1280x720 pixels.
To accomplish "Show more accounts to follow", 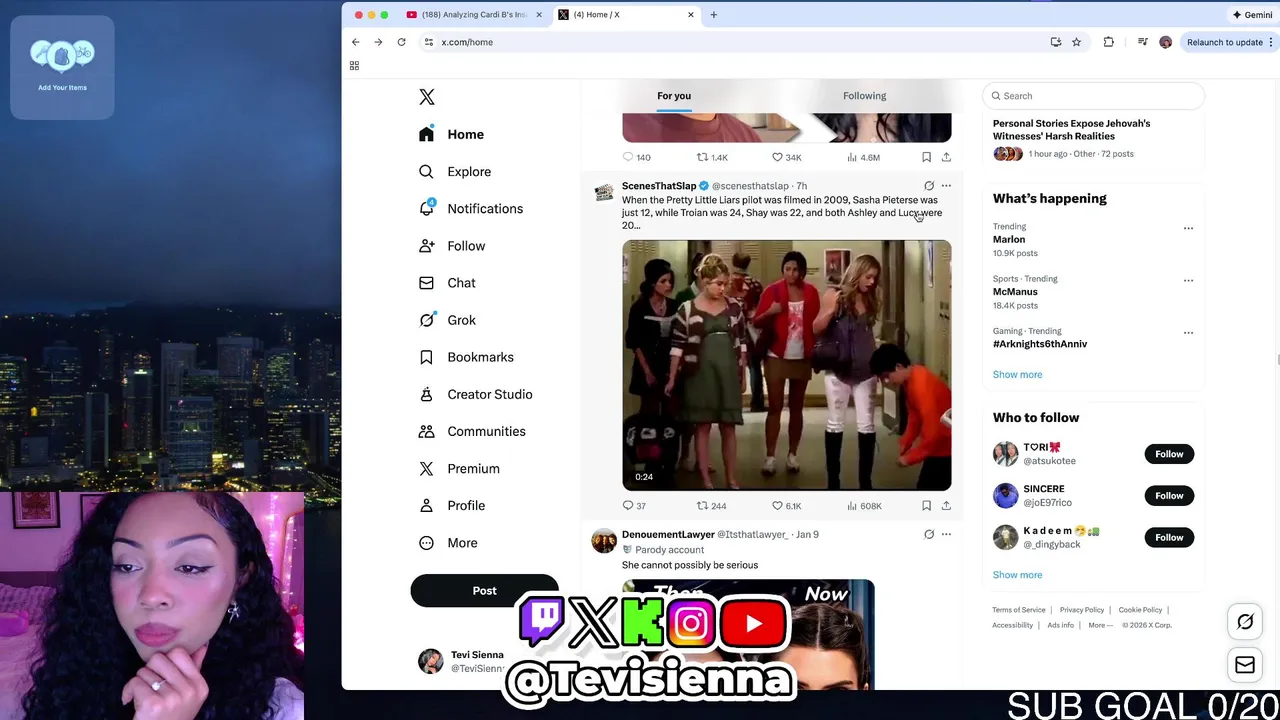I will point(1017,575).
